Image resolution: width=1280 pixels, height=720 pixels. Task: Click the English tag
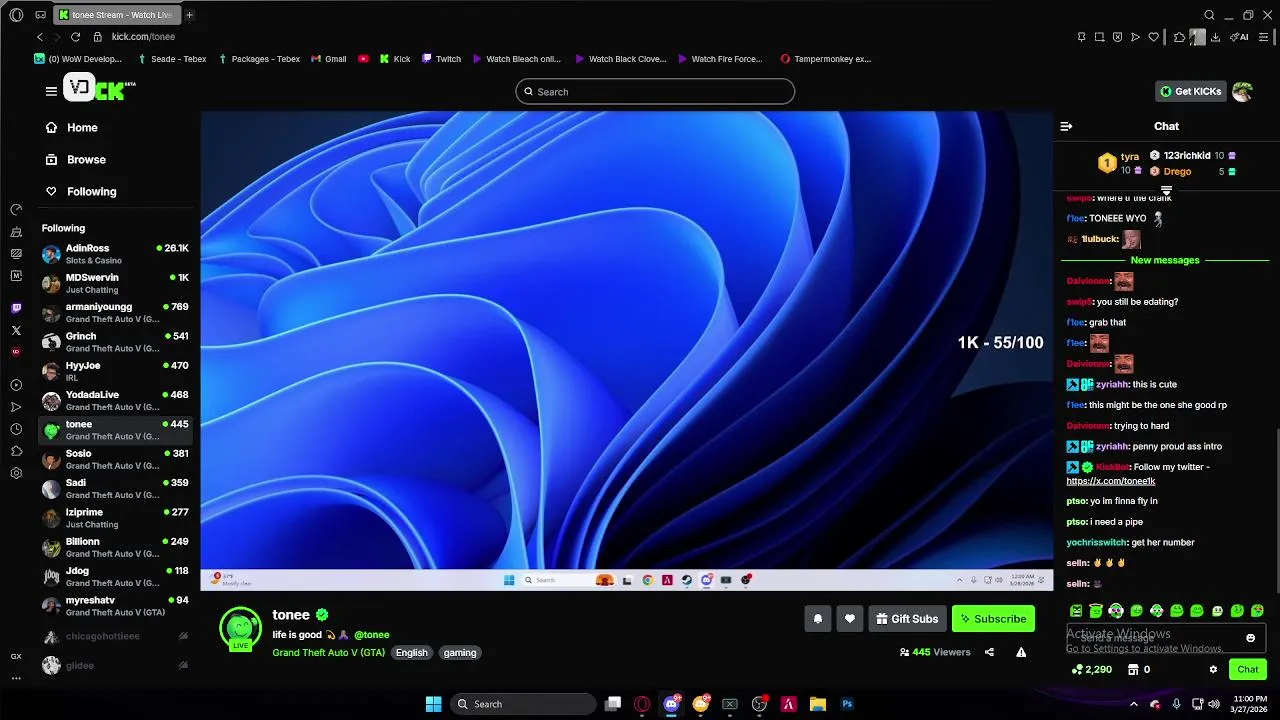click(x=411, y=653)
